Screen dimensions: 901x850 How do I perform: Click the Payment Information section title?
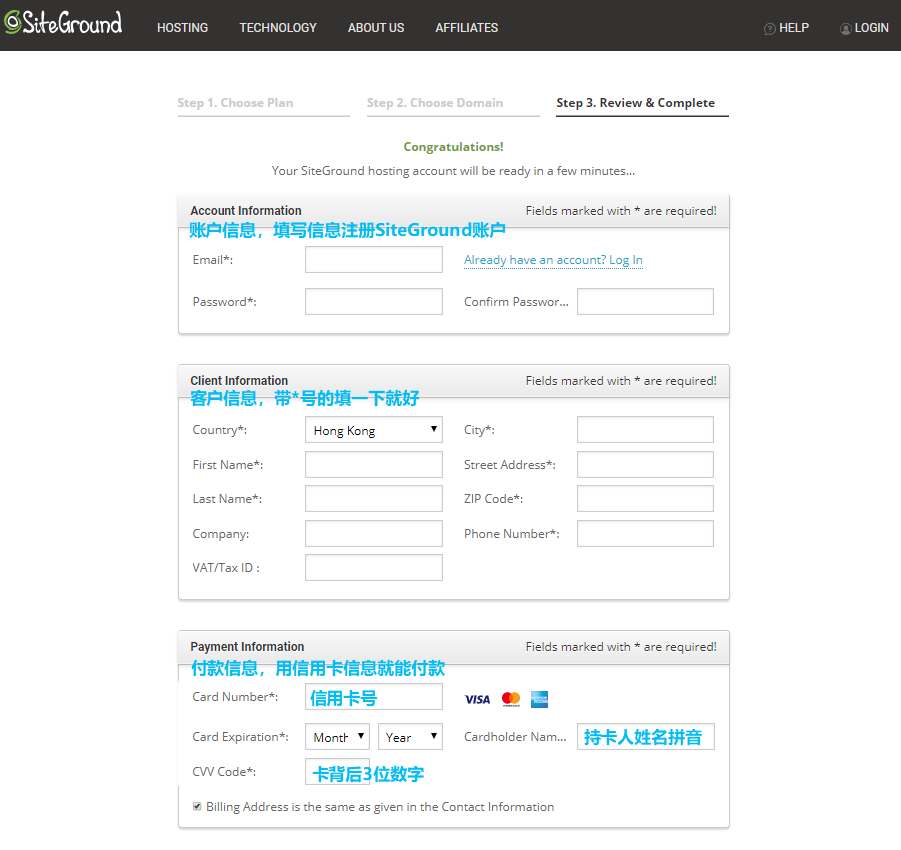(x=247, y=647)
